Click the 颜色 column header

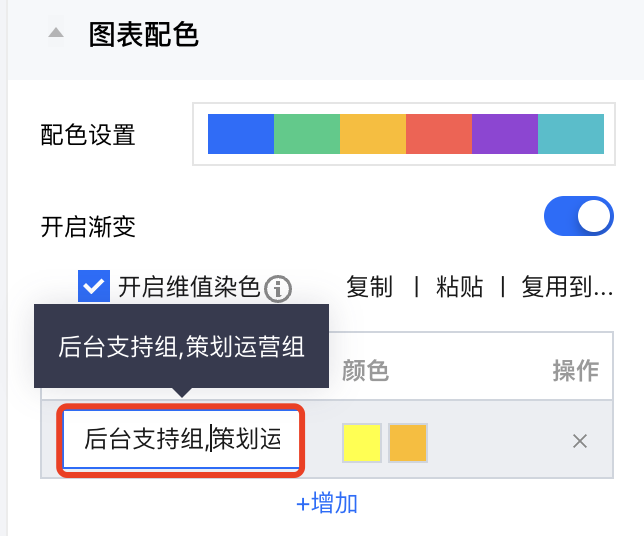point(365,371)
